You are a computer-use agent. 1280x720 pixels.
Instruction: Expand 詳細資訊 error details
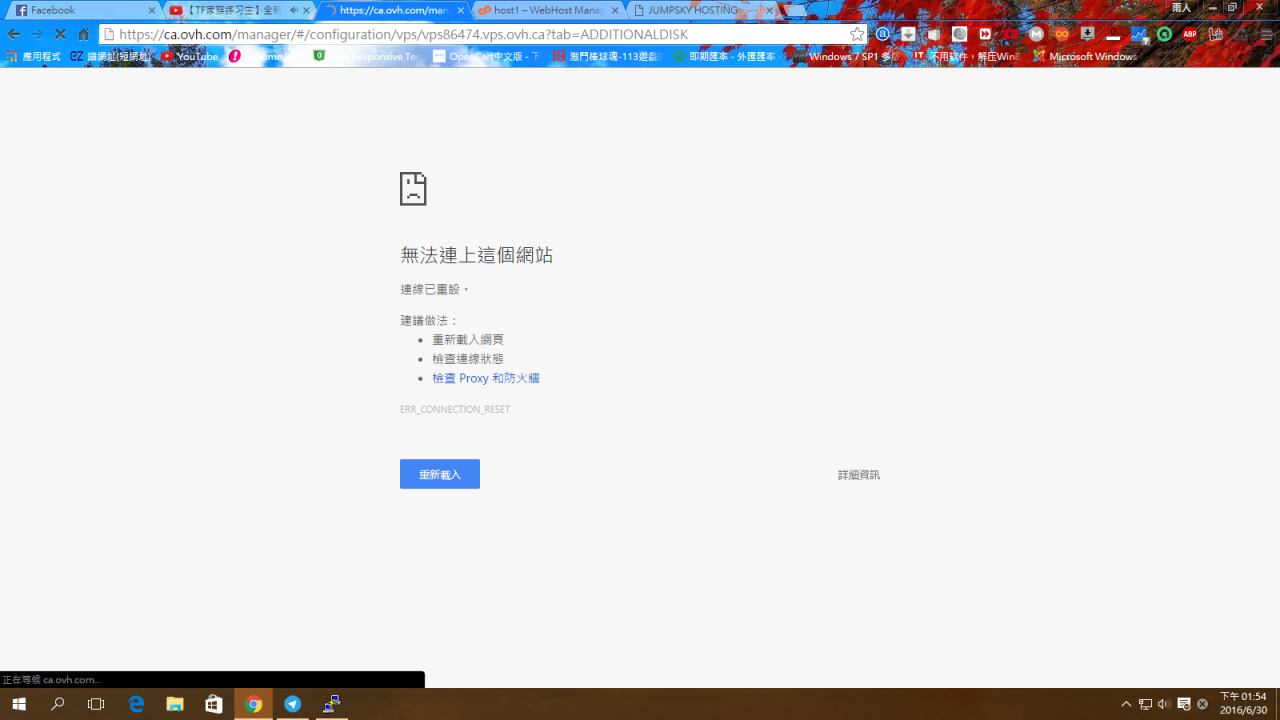tap(858, 475)
